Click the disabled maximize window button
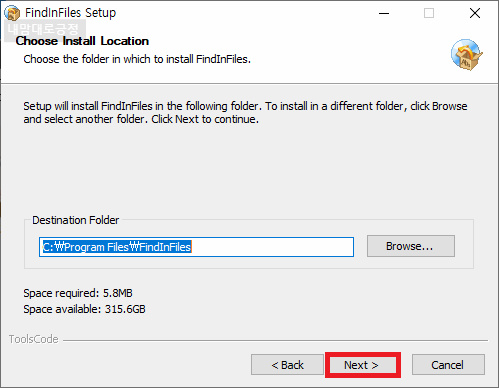 pyautogui.click(x=429, y=13)
